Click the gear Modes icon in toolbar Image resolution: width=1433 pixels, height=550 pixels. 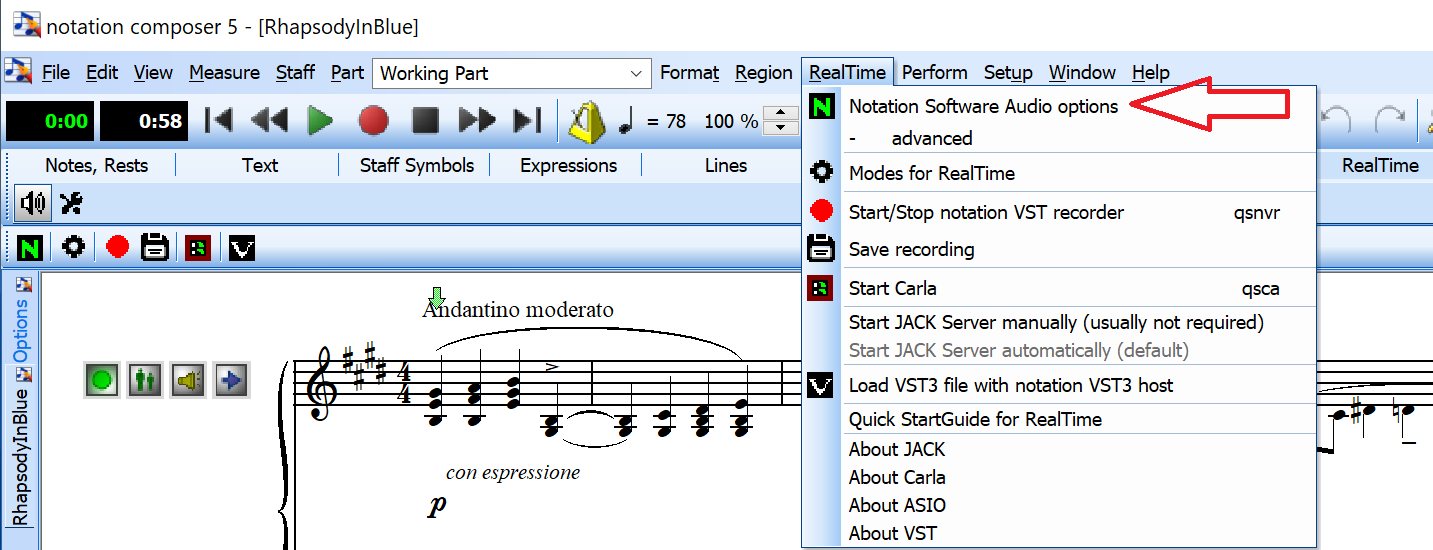pos(73,247)
